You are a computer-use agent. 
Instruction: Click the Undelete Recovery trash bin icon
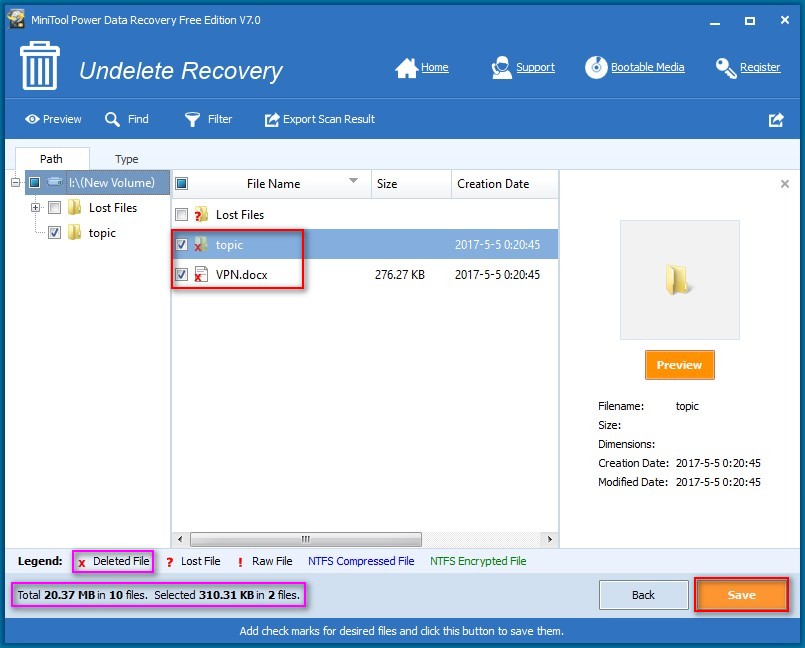click(x=40, y=66)
